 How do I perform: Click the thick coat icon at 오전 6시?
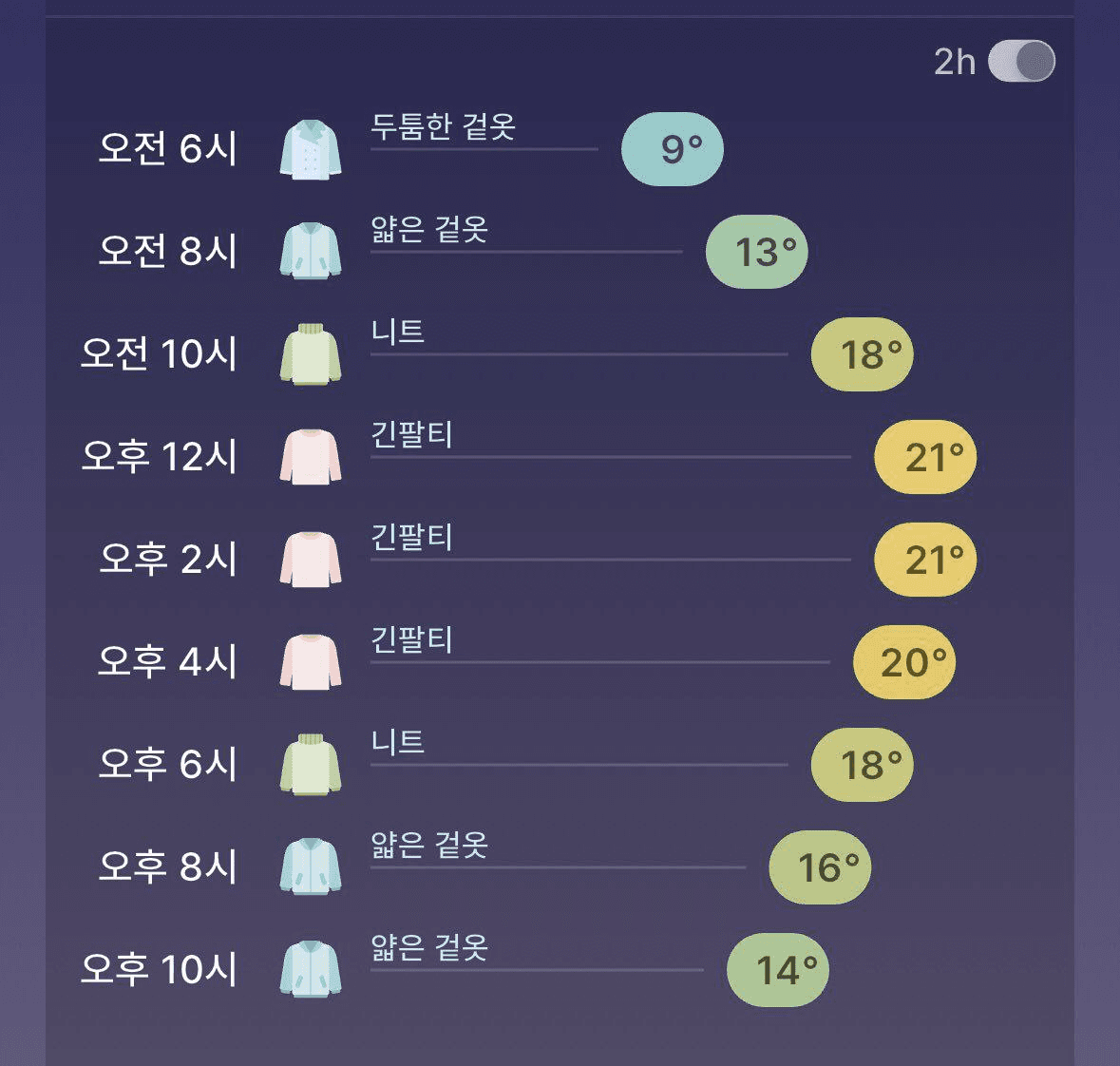coord(311,149)
